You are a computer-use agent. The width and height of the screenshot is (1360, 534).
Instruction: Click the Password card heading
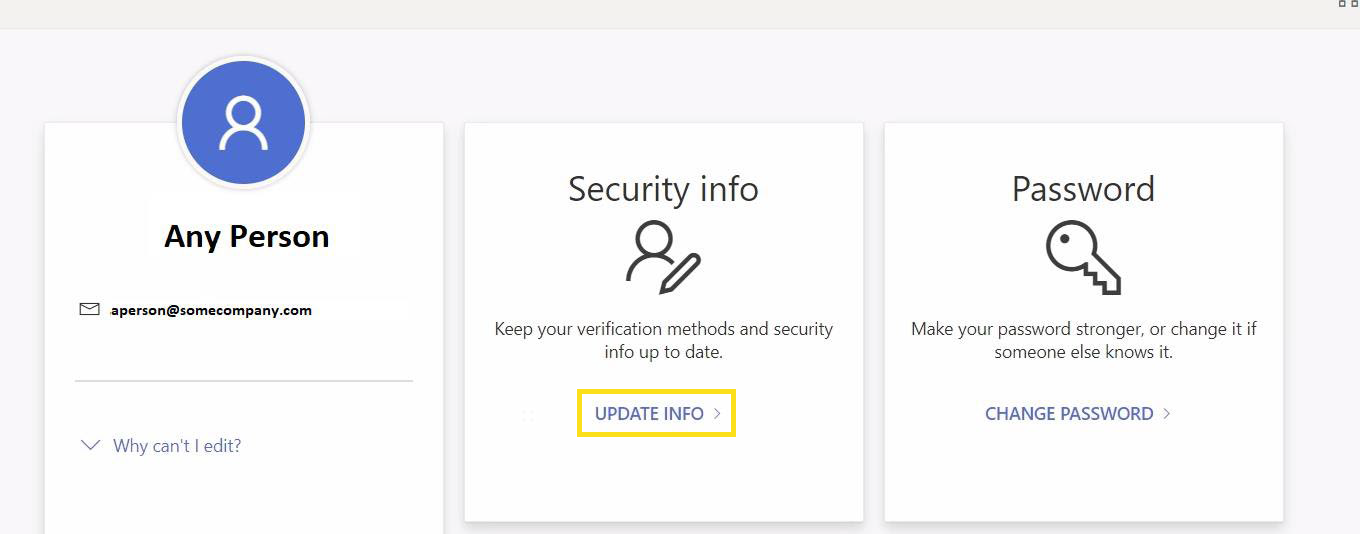point(1083,189)
